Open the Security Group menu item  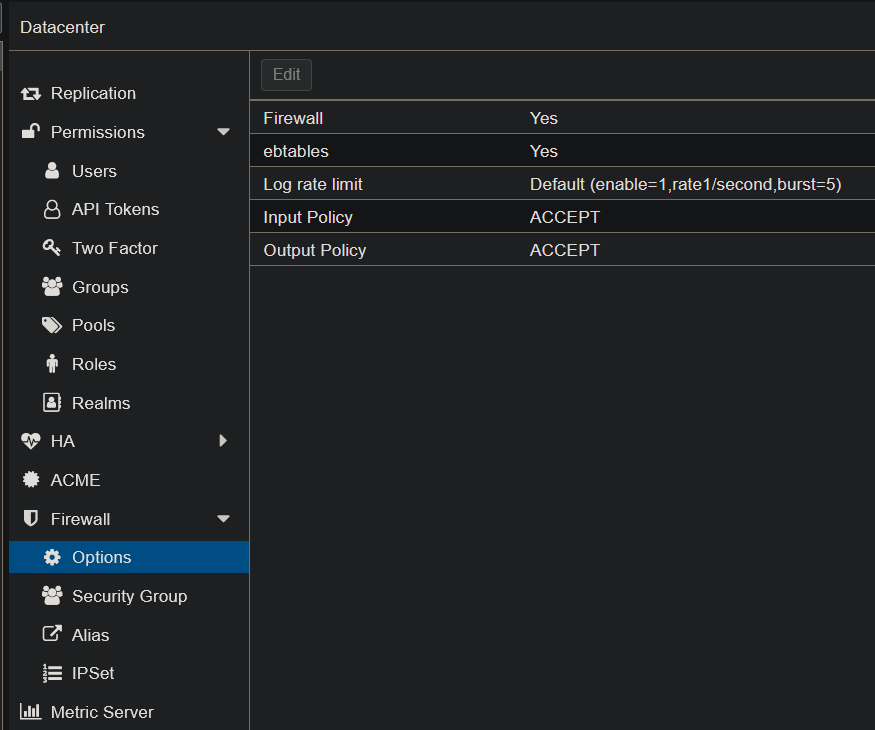click(129, 596)
